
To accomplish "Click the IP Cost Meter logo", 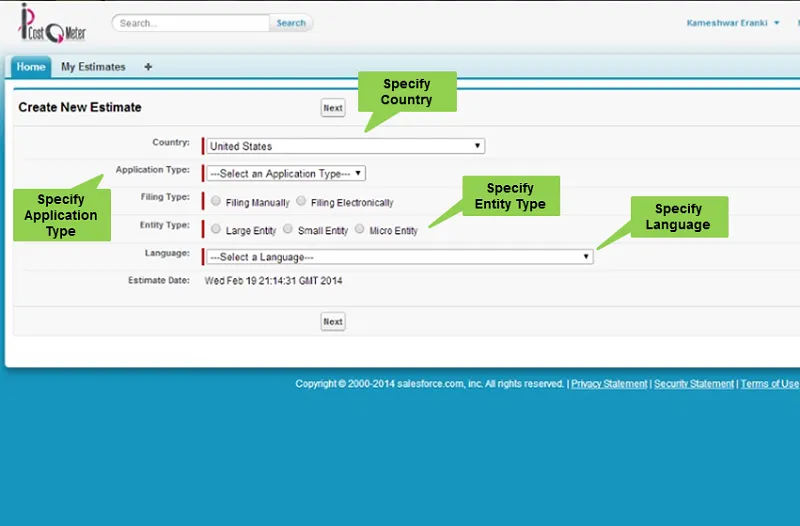I will point(53,24).
